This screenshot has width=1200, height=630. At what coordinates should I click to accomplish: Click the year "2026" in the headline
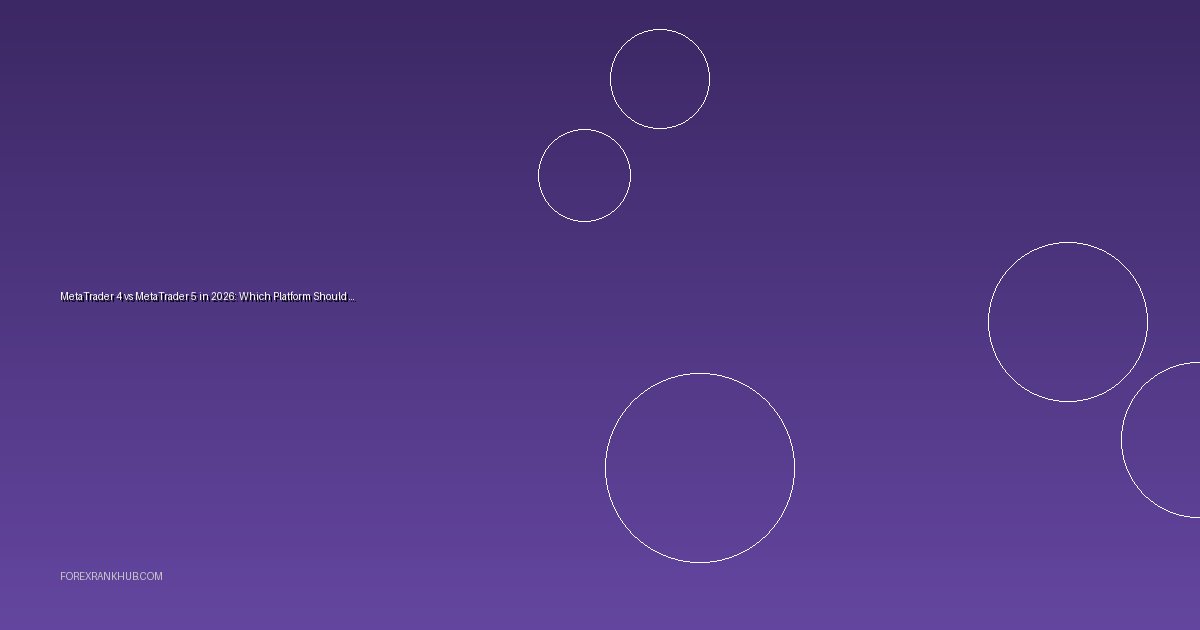(x=222, y=297)
